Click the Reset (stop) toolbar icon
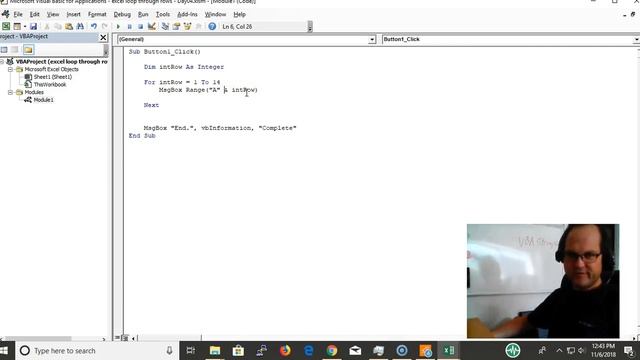The width and height of the screenshot is (640, 360). click(140, 27)
